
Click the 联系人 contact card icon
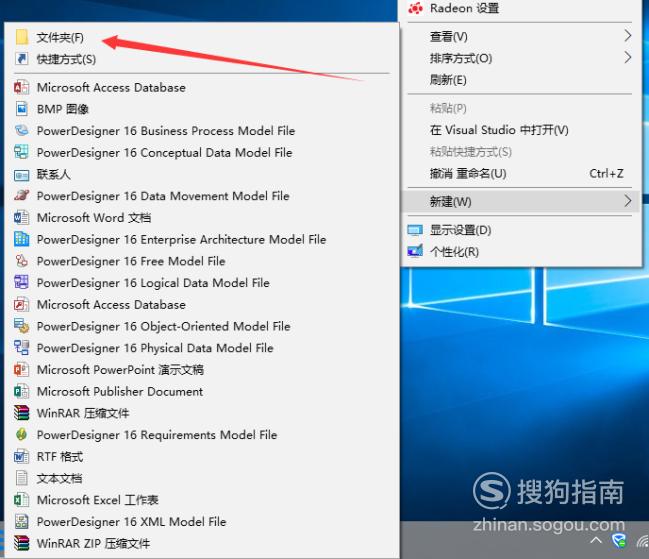click(22, 175)
